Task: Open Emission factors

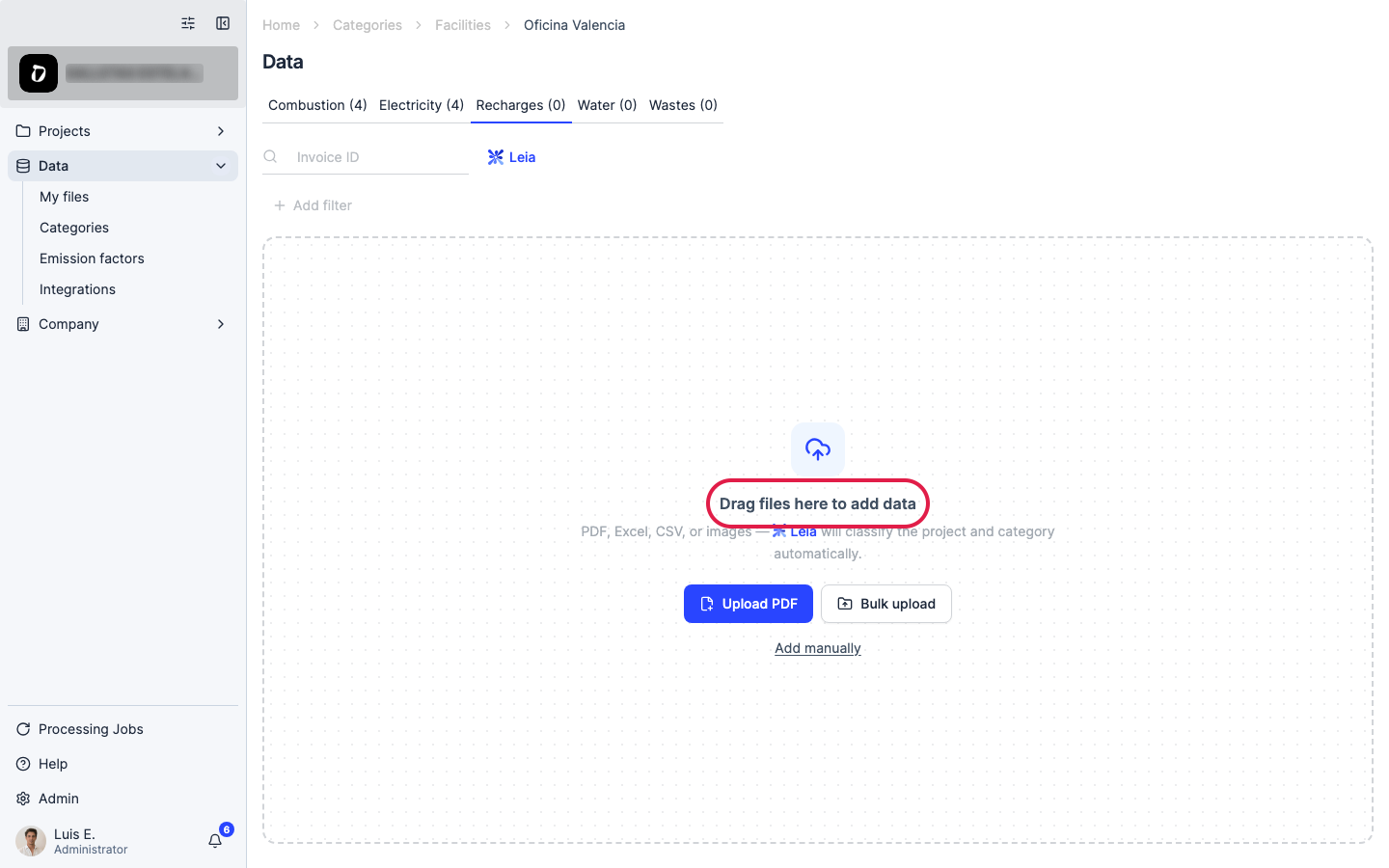Action: [92, 258]
